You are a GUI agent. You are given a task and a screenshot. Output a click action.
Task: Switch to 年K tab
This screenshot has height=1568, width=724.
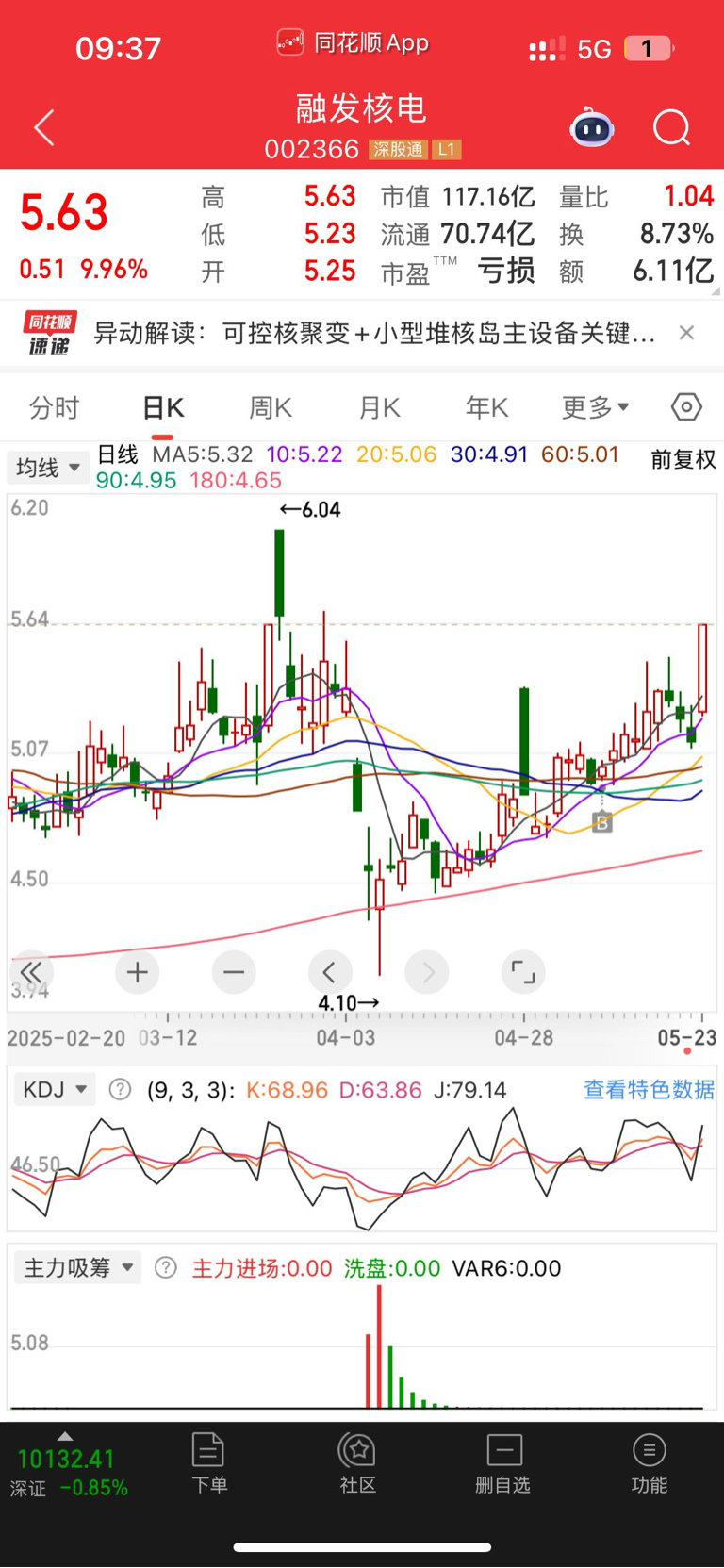click(x=486, y=407)
